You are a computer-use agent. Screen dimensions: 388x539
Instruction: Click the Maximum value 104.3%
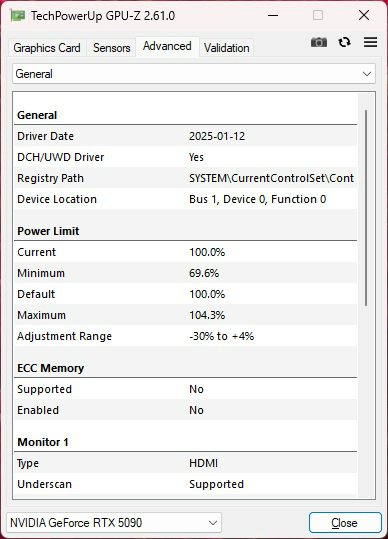click(207, 315)
